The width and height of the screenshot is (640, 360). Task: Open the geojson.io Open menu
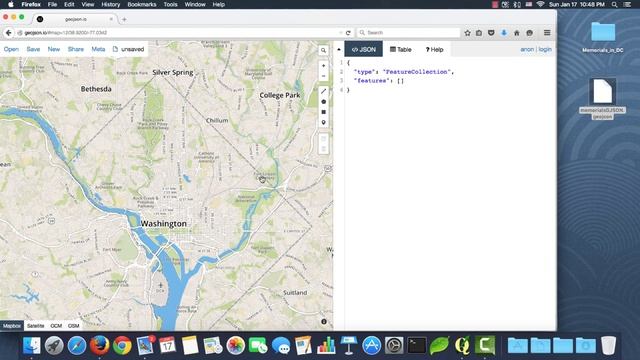tap(11, 49)
